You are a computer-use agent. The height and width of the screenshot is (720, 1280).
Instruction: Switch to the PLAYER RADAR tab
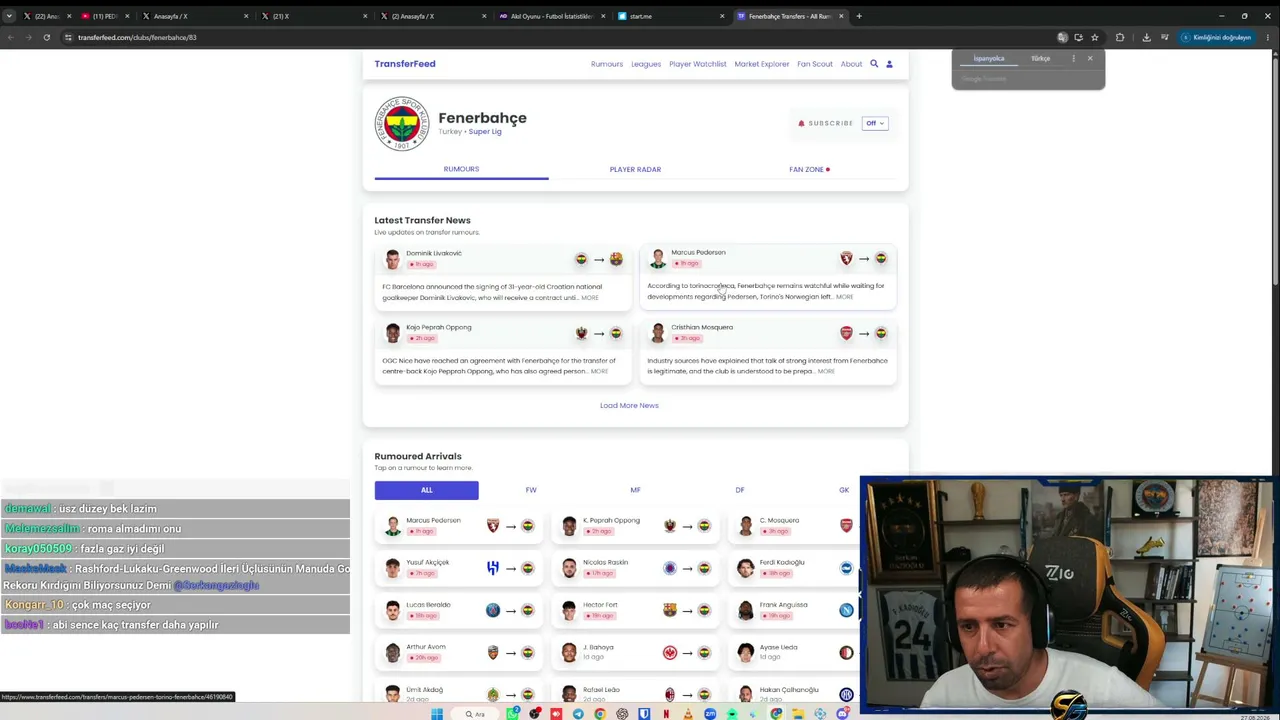[x=635, y=169]
